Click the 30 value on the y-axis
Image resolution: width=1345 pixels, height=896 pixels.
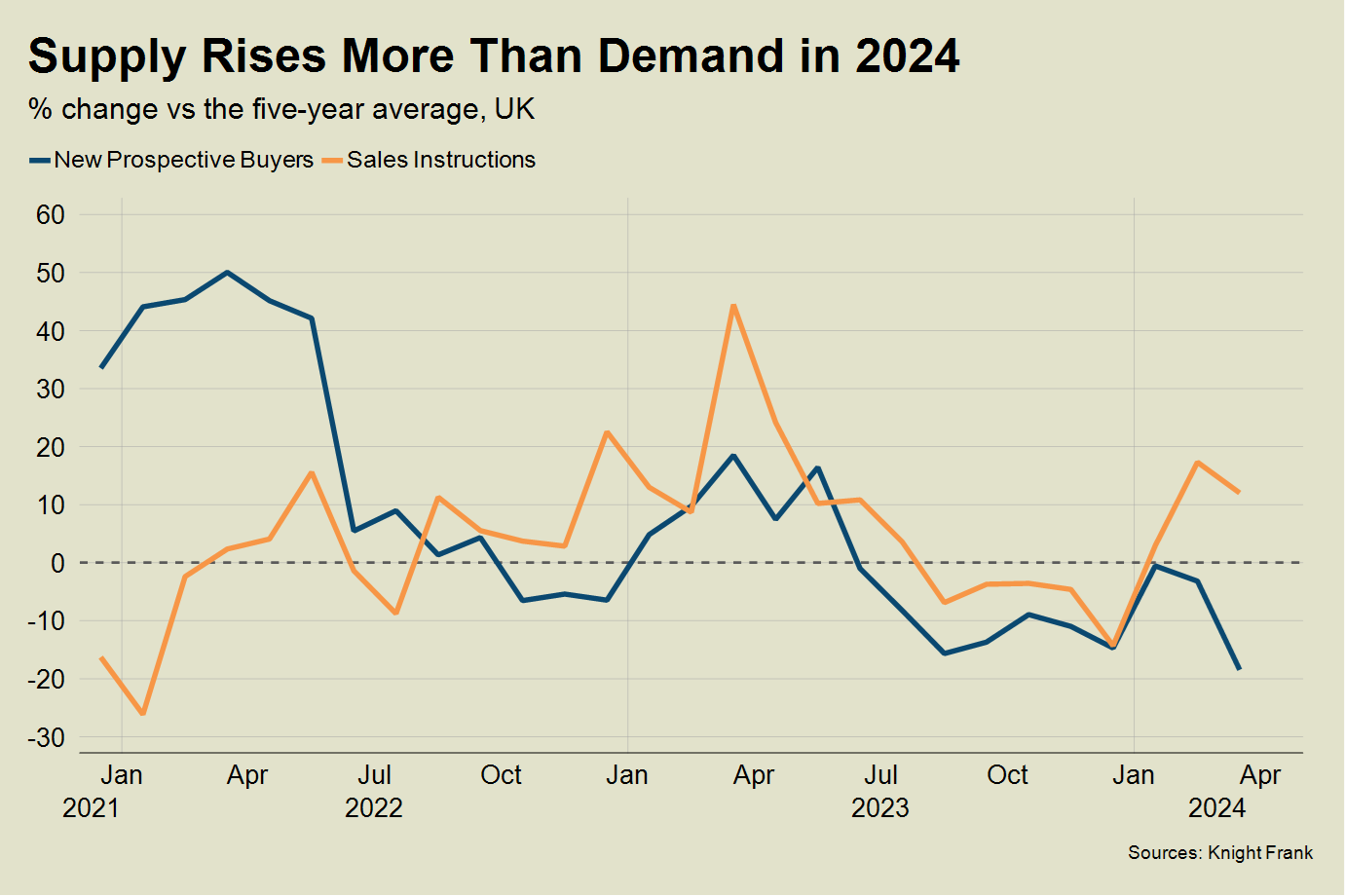[x=51, y=390]
